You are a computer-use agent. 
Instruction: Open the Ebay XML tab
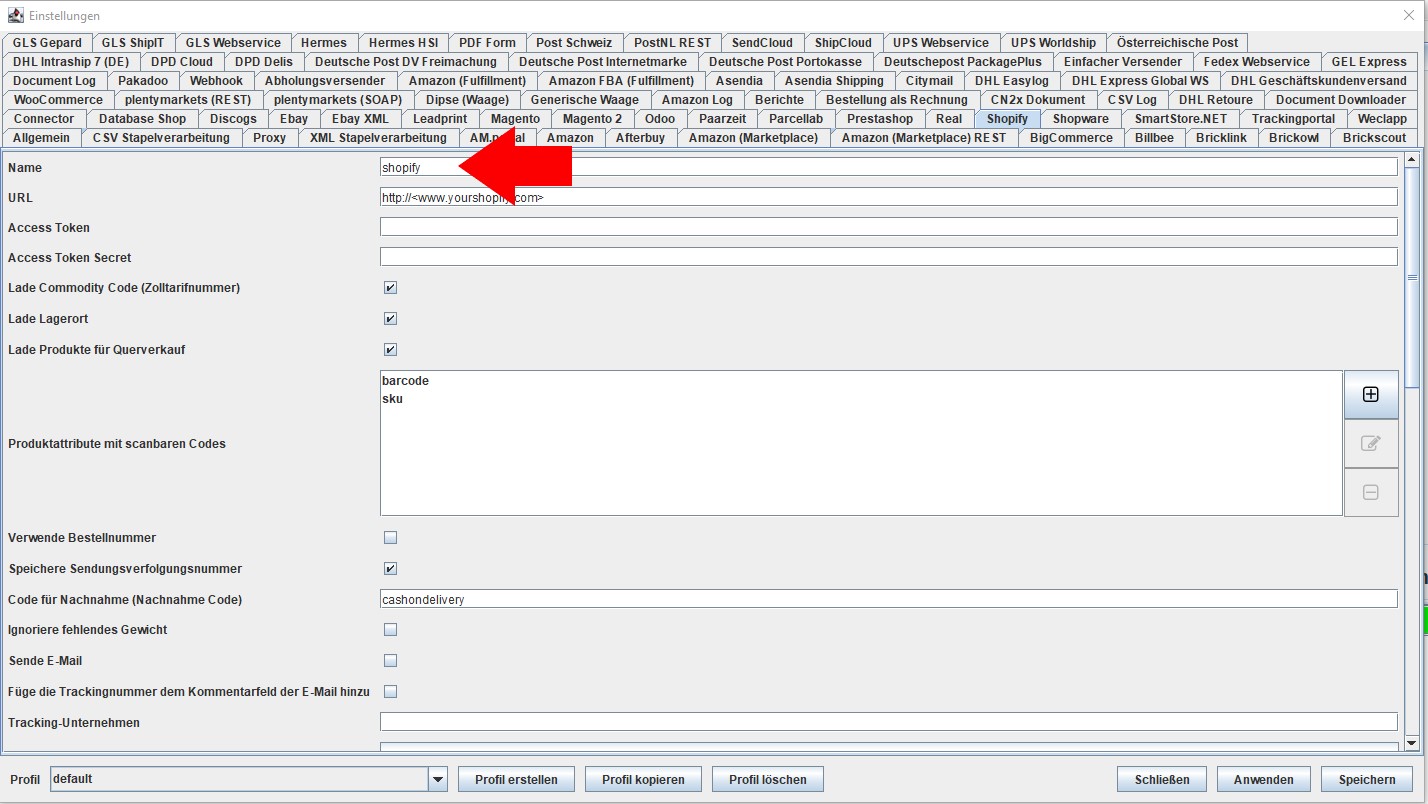[360, 119]
